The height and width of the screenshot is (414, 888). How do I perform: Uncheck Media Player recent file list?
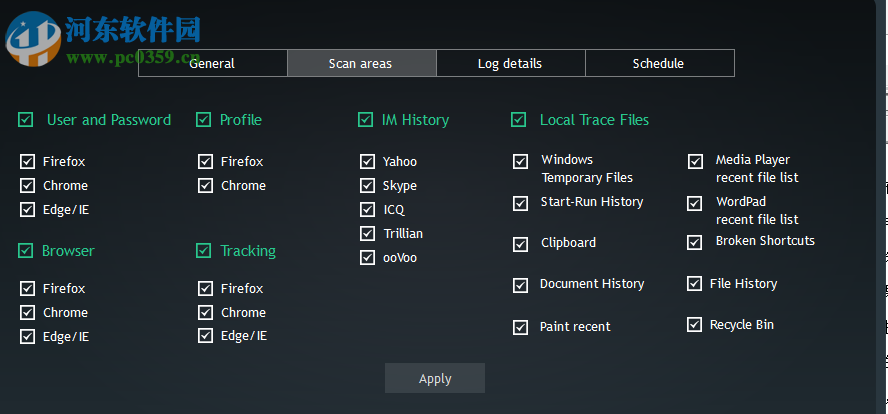(x=695, y=161)
